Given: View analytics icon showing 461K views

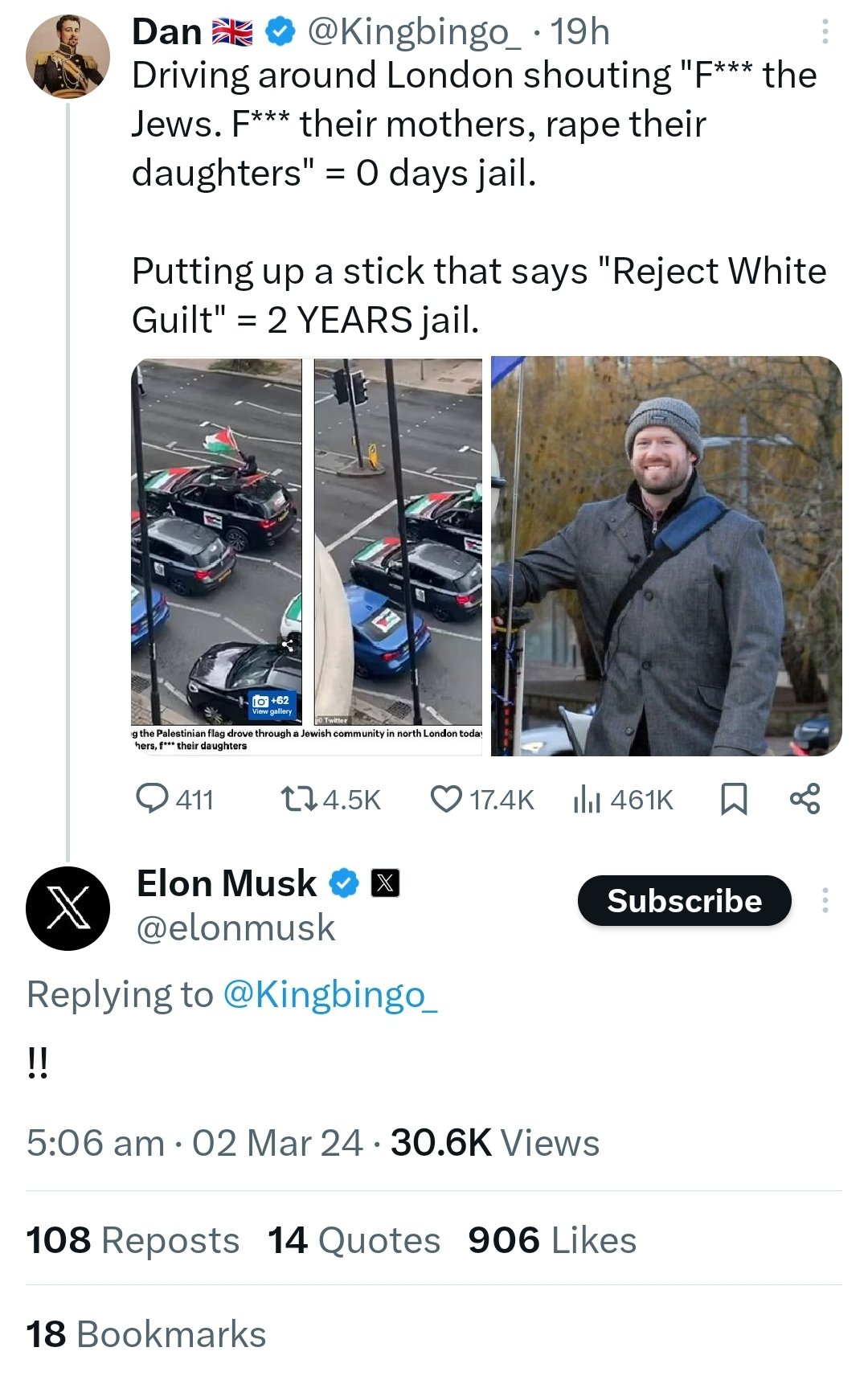Looking at the screenshot, I should click(587, 799).
